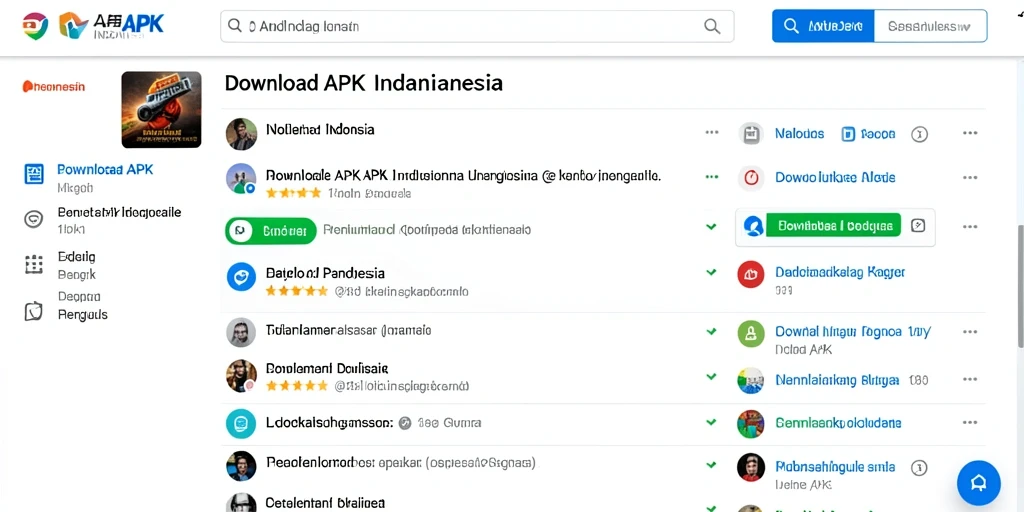Click the round icon of "Gennlaankpololudena"
Image resolution: width=1024 pixels, height=512 pixels.
751,424
